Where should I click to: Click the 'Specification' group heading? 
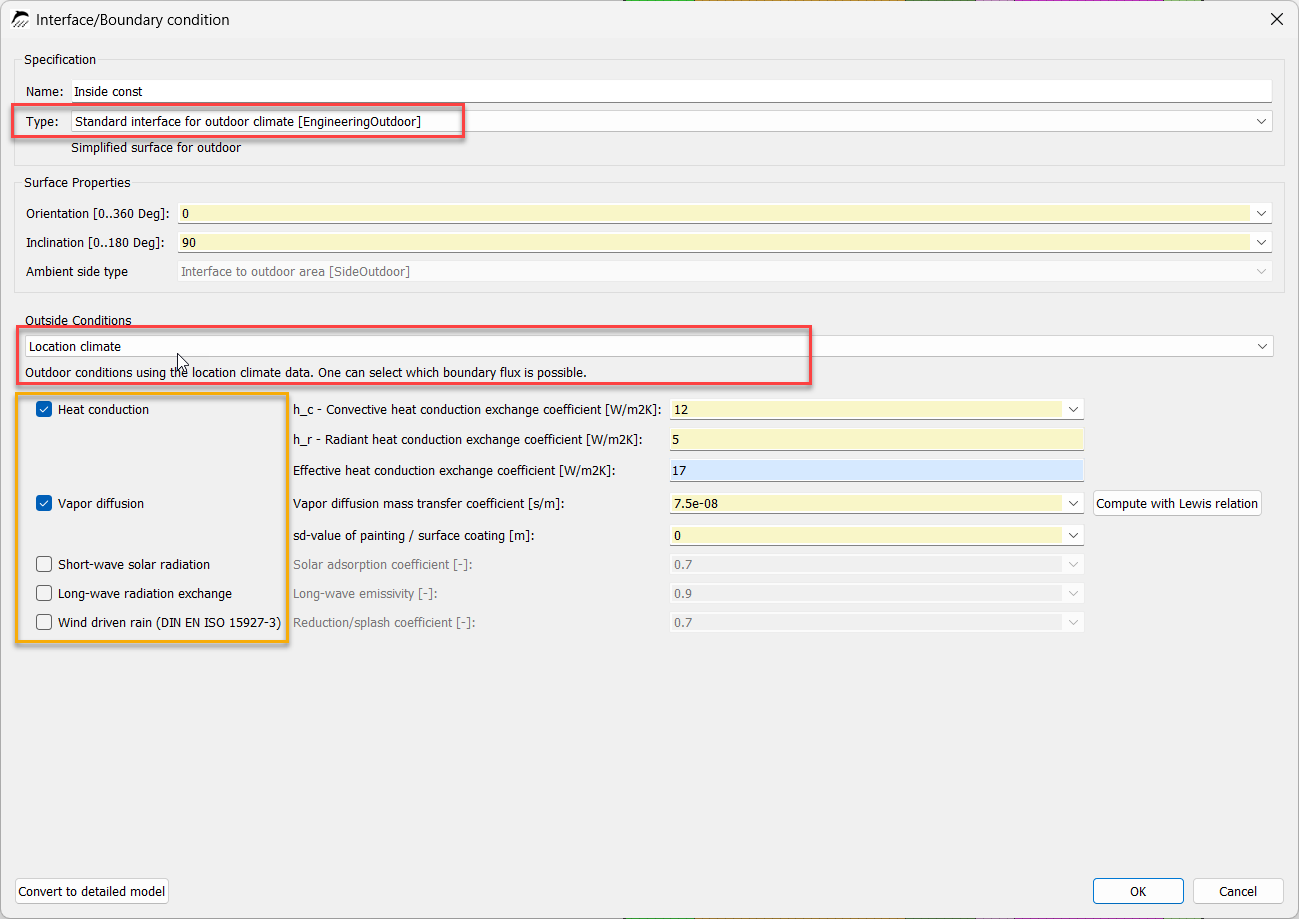[60, 60]
